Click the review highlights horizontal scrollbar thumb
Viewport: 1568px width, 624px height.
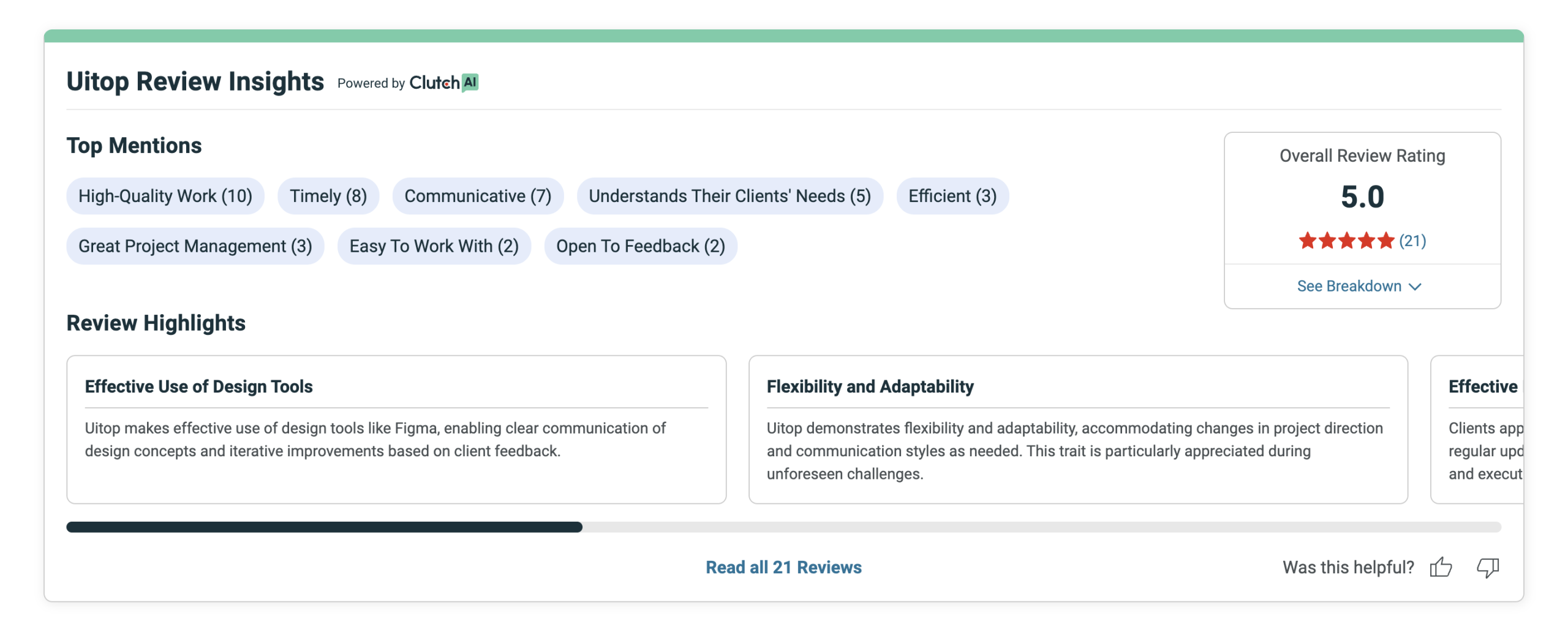click(x=325, y=527)
